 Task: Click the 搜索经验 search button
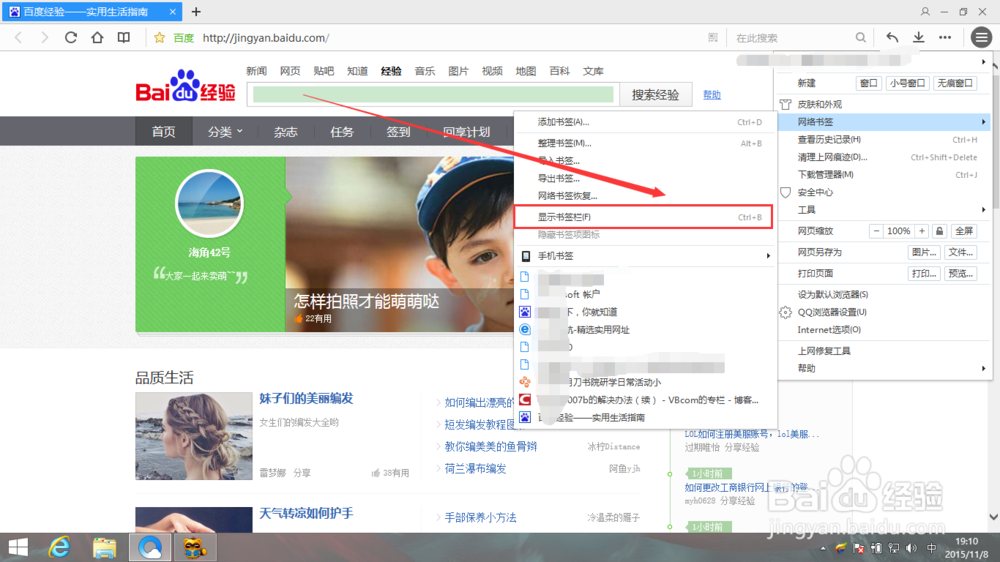click(x=655, y=95)
